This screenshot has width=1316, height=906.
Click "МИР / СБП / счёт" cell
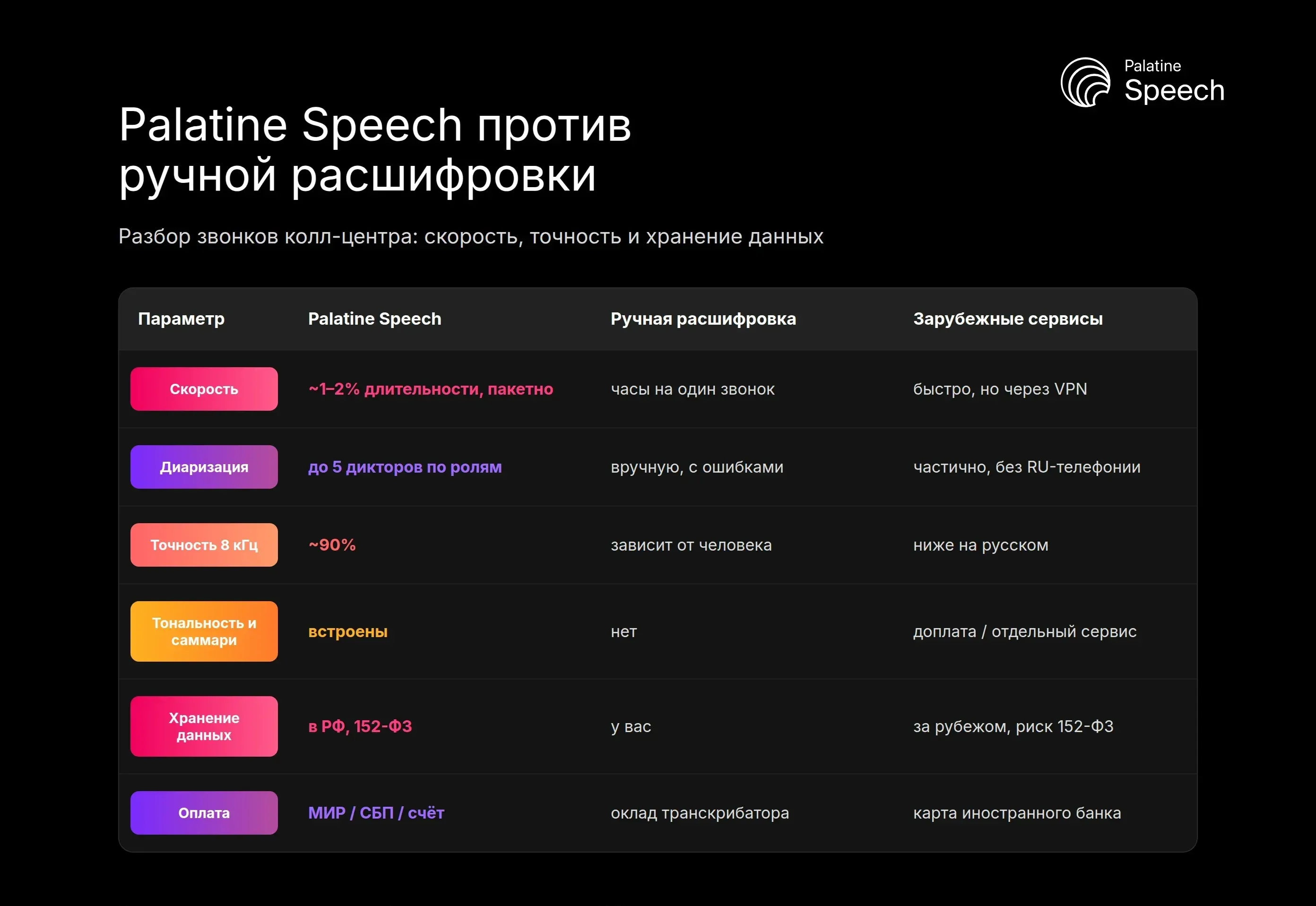click(x=376, y=813)
